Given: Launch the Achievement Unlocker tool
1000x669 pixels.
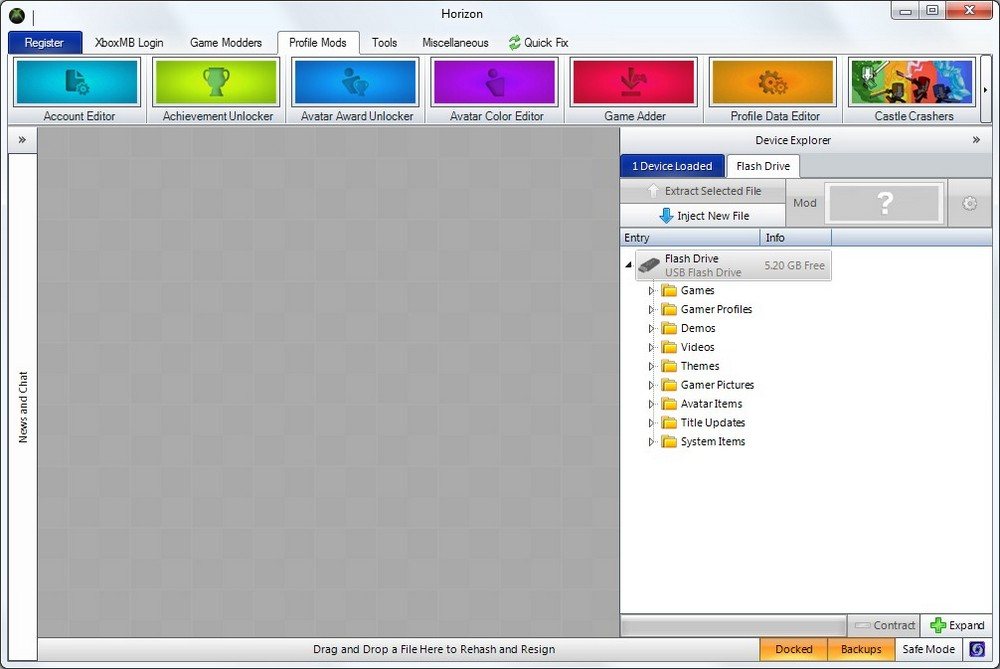Looking at the screenshot, I should tap(216, 90).
